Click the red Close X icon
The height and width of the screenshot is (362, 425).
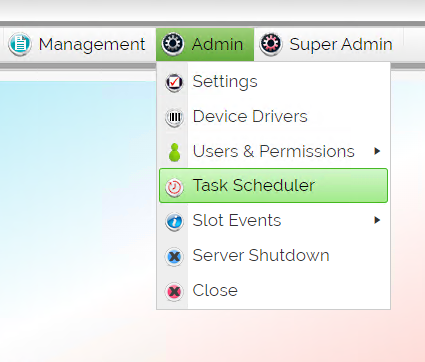pyautogui.click(x=174, y=292)
